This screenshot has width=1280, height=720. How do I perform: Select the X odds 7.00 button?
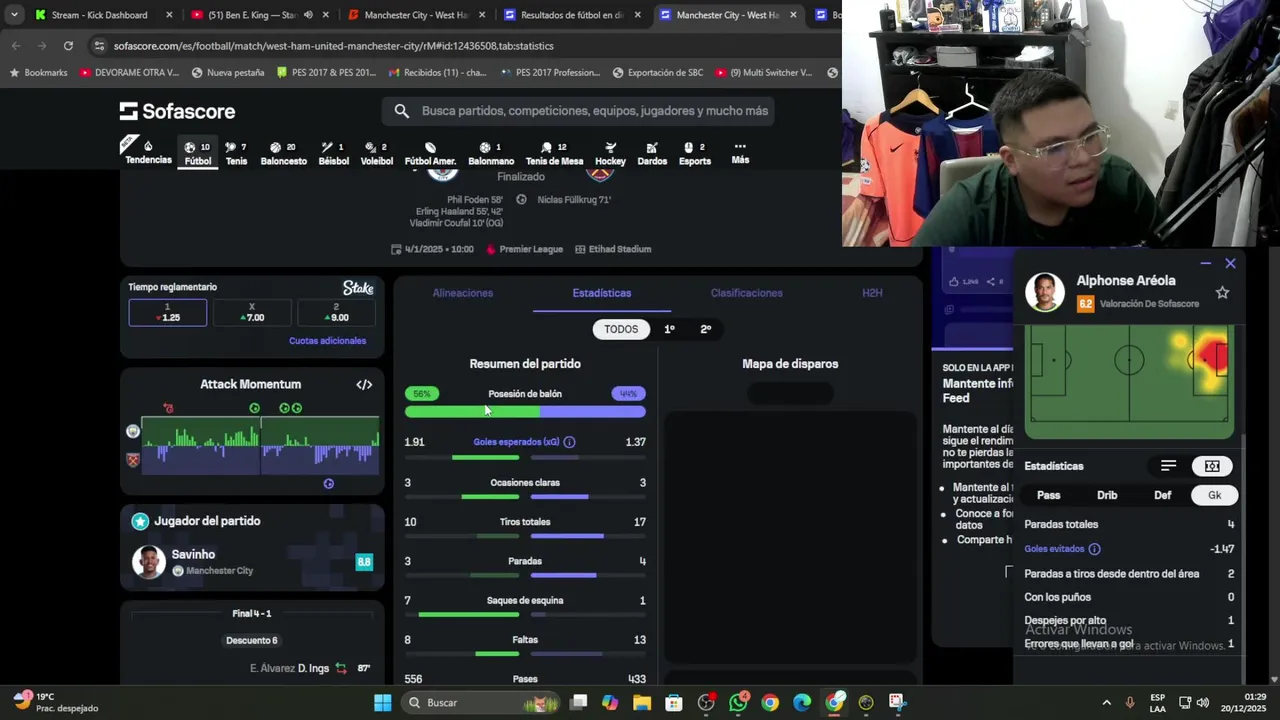click(252, 313)
